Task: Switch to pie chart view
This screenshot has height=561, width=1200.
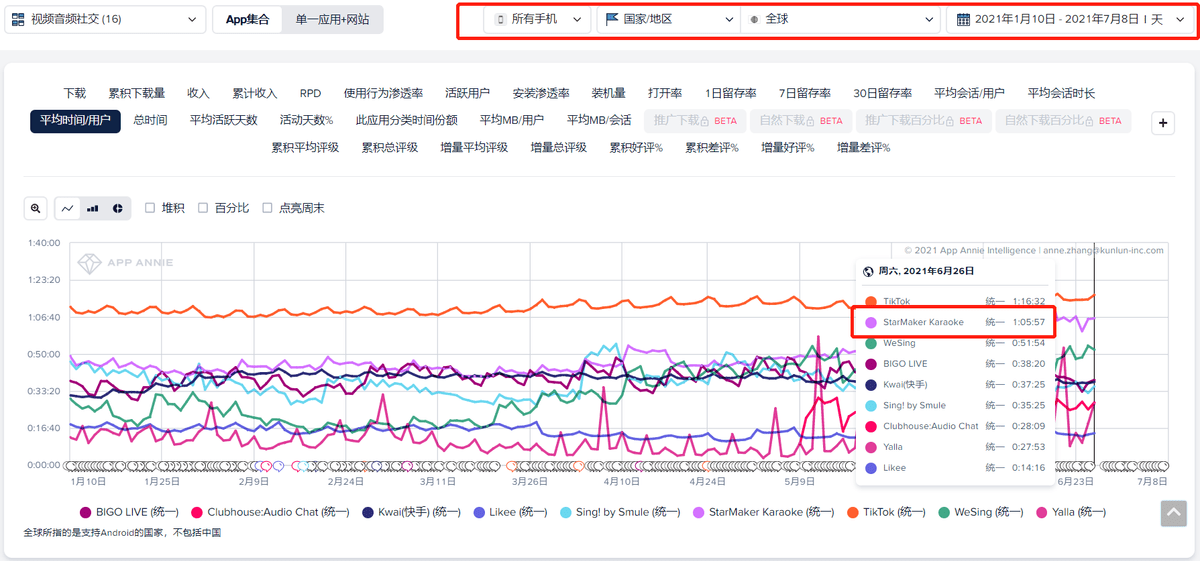Action: (x=118, y=208)
